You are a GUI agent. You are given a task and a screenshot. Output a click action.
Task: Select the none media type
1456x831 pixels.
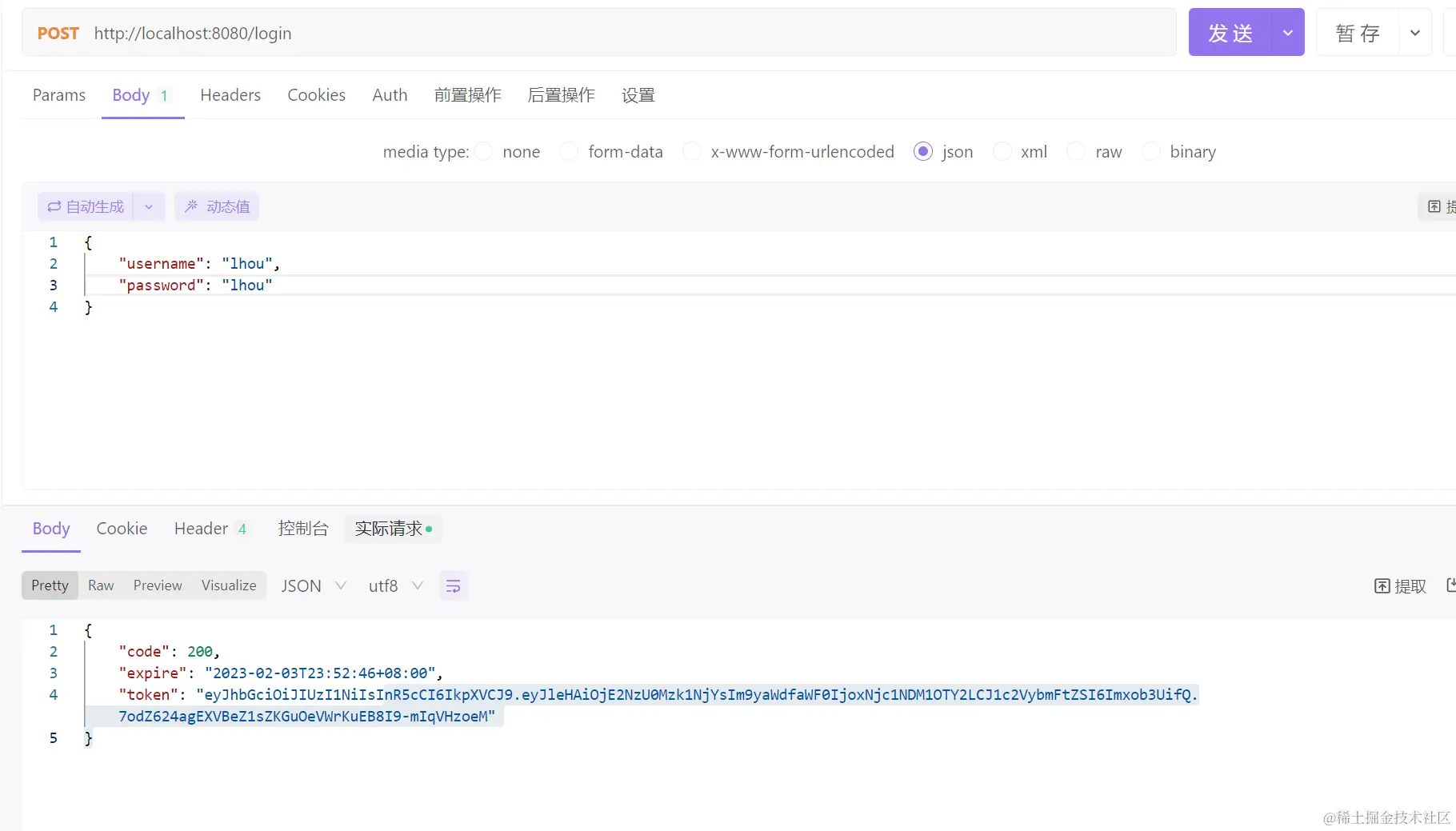483,151
